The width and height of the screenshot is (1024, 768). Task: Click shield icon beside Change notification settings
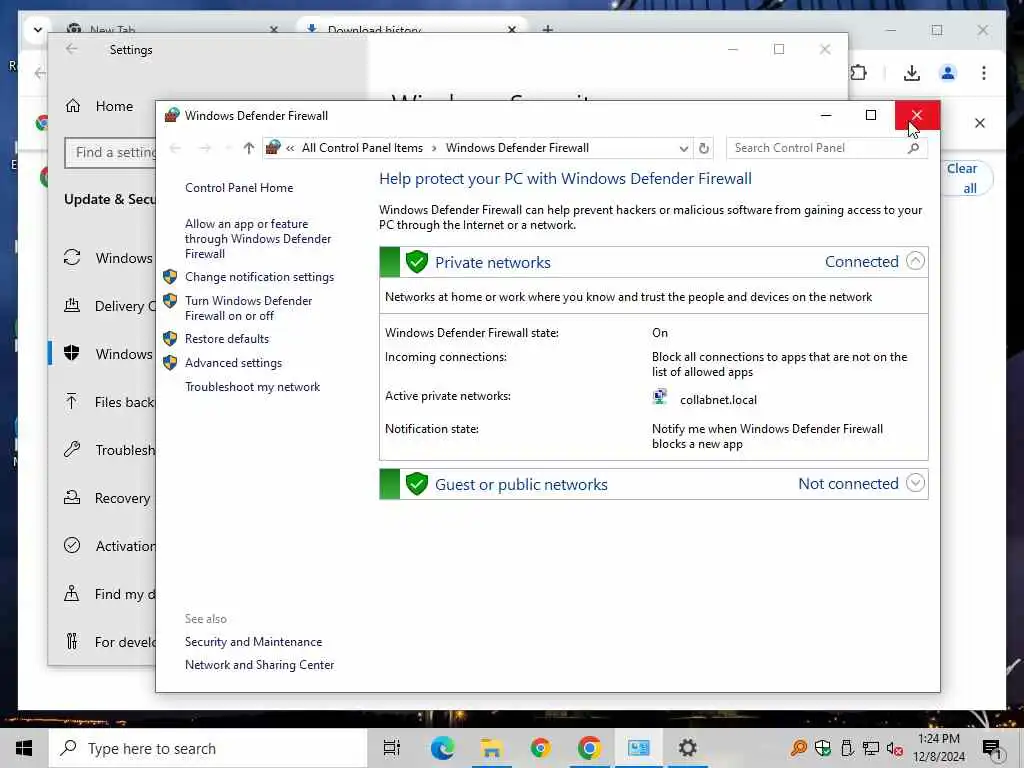click(x=170, y=277)
